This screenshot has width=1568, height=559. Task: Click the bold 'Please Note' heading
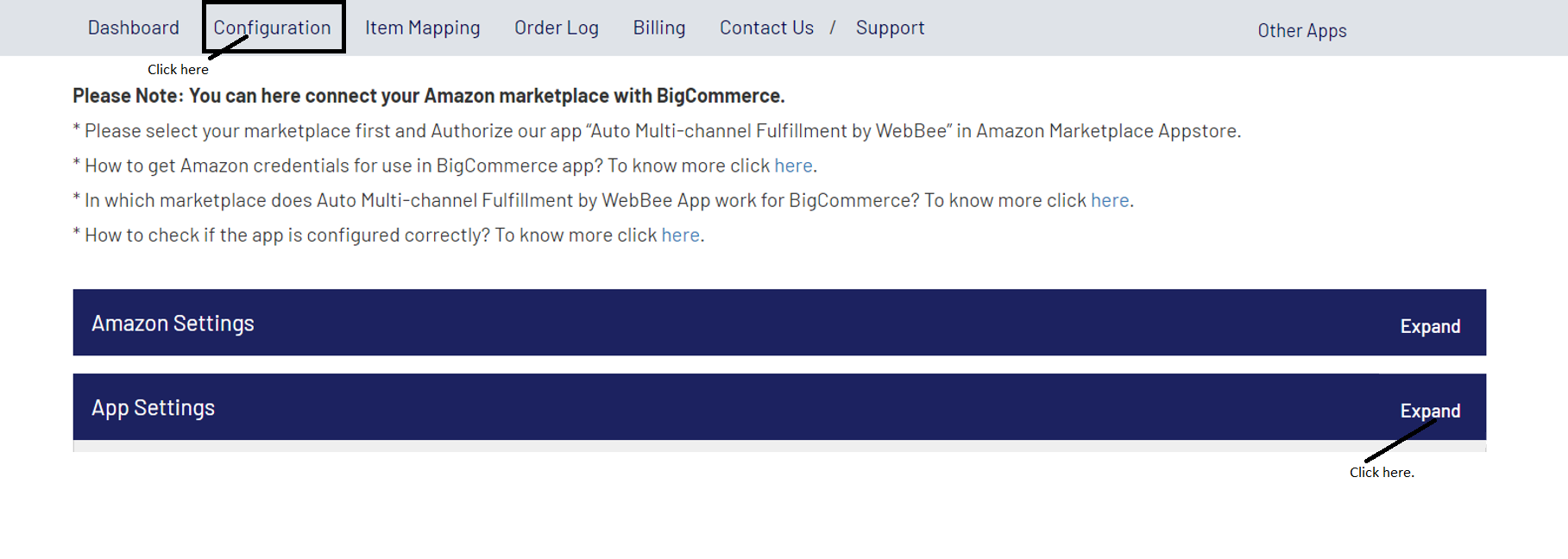[428, 96]
